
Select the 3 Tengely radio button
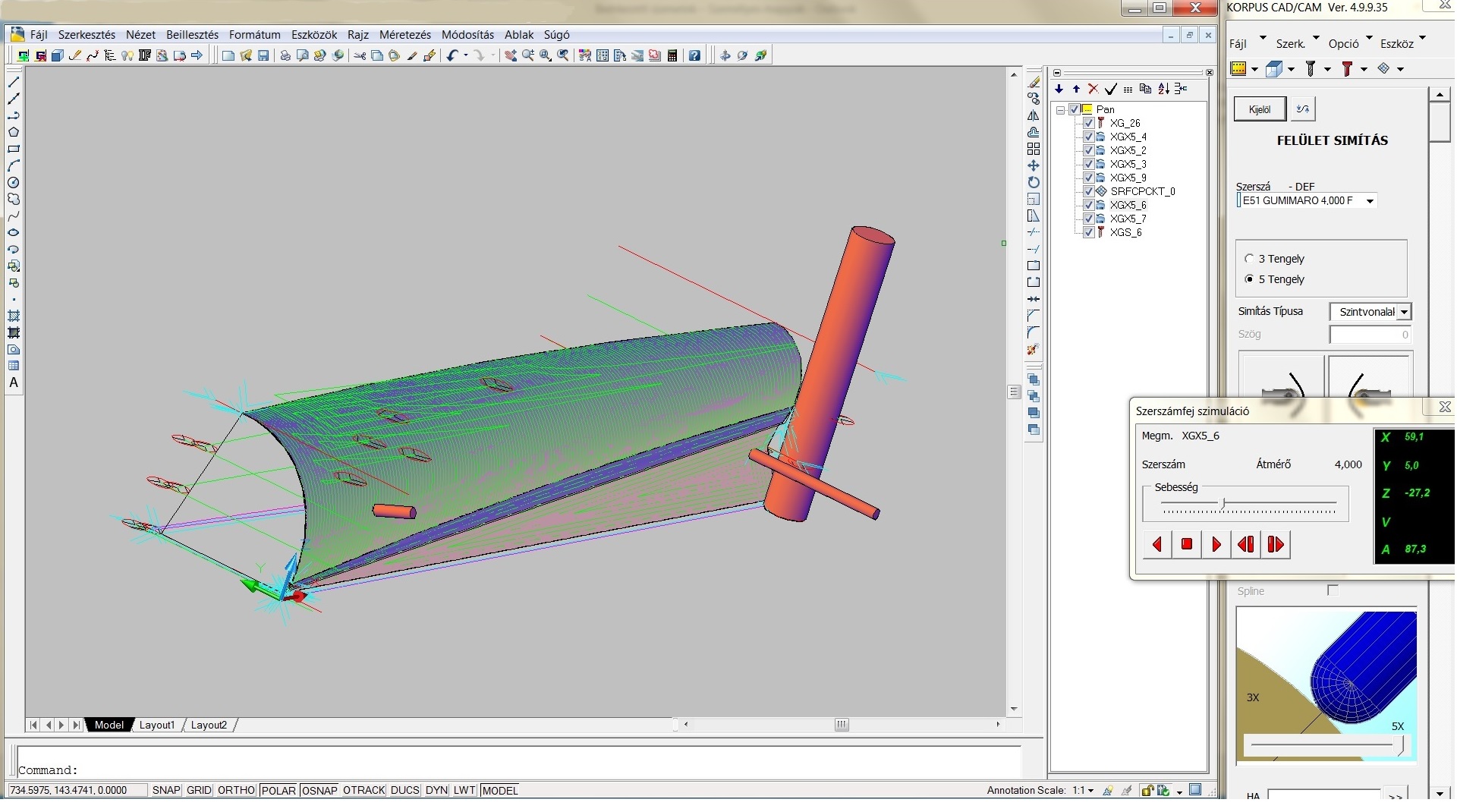[x=1249, y=259]
